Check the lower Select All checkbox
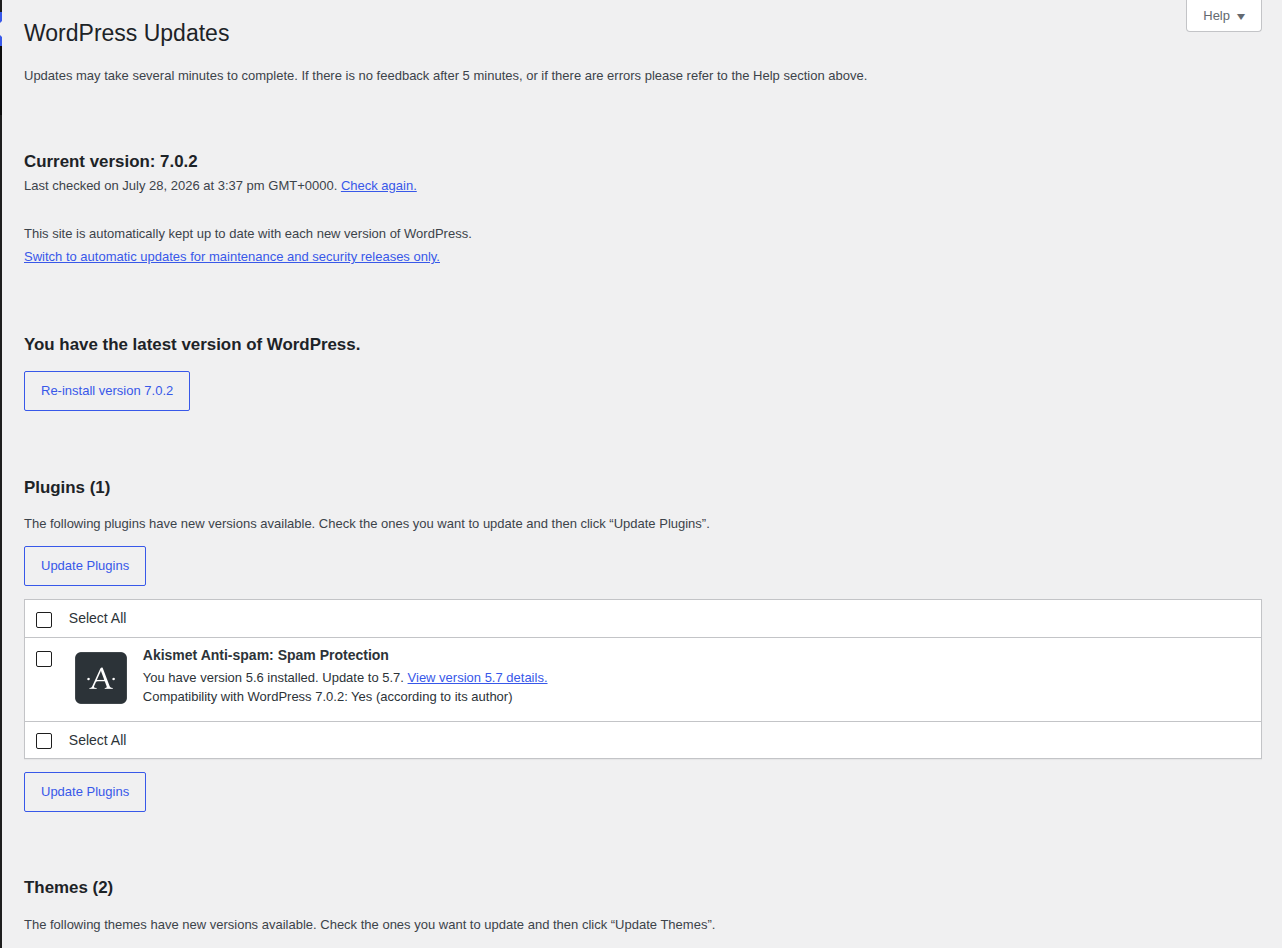The width and height of the screenshot is (1282, 948). coord(44,741)
